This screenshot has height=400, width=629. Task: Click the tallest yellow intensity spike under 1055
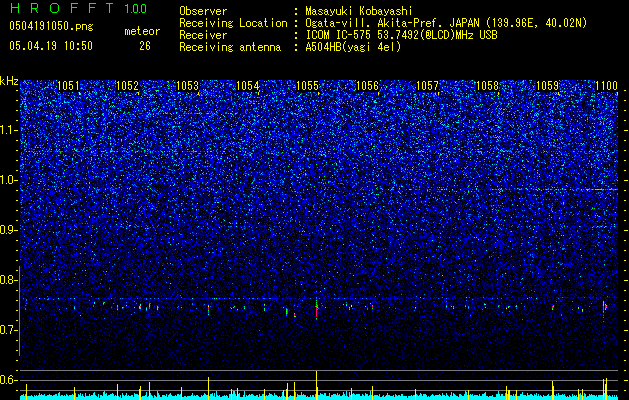coord(317,385)
